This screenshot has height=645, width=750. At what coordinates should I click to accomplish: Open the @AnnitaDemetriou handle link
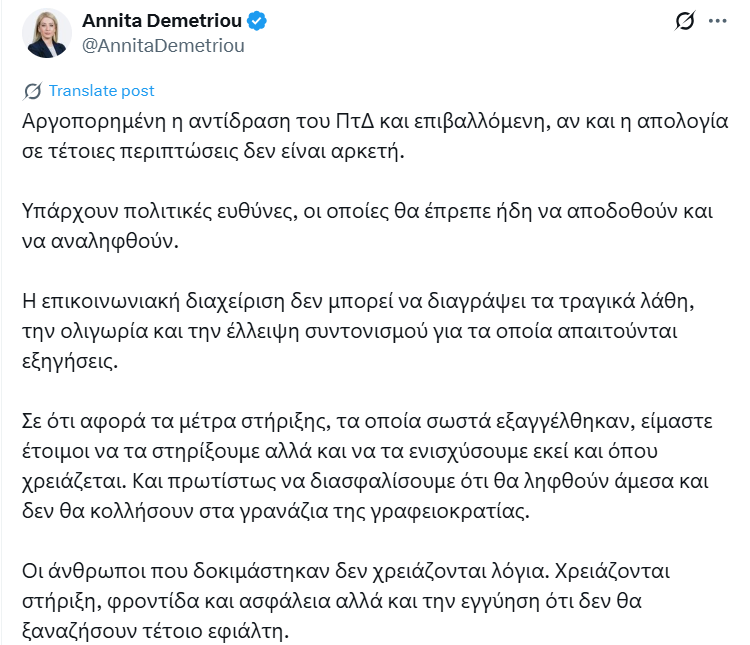[x=163, y=46]
